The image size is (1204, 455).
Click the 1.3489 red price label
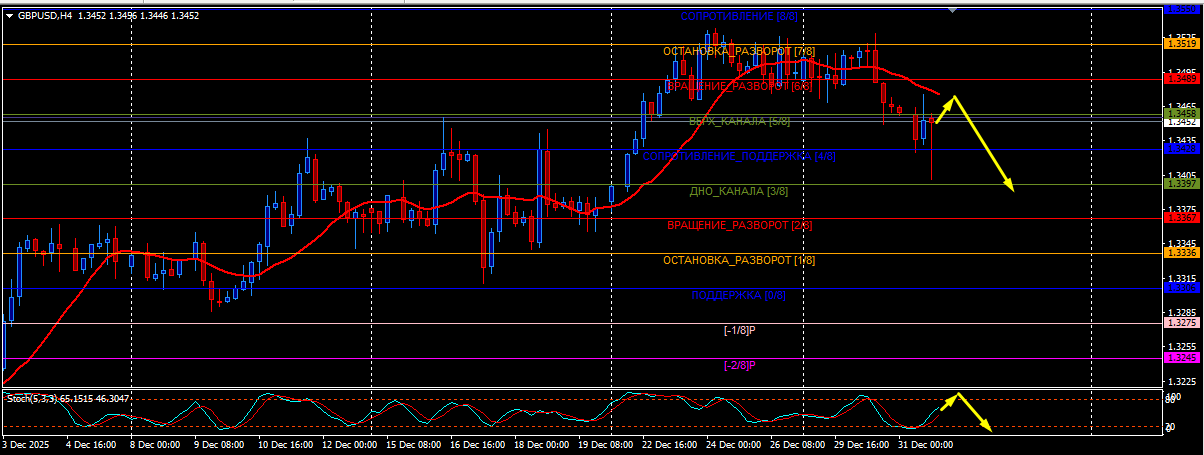(1179, 78)
